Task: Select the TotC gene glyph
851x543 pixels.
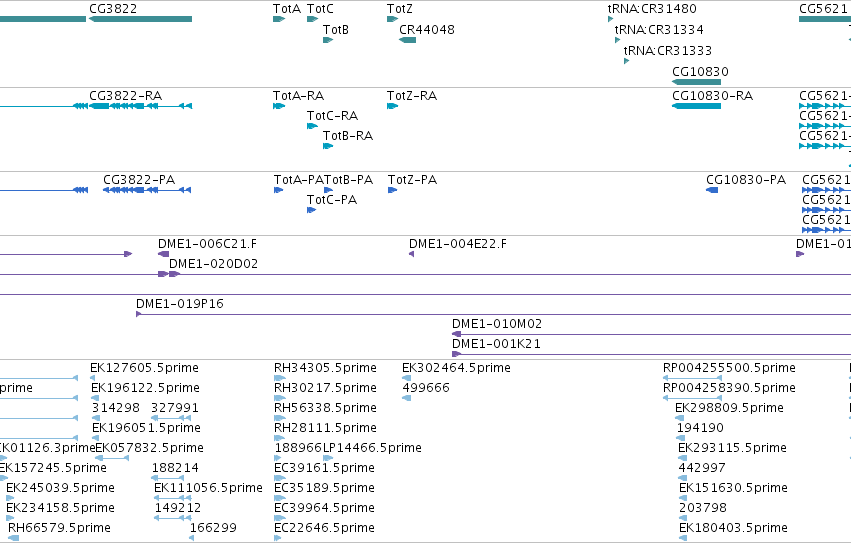Action: coord(312,19)
